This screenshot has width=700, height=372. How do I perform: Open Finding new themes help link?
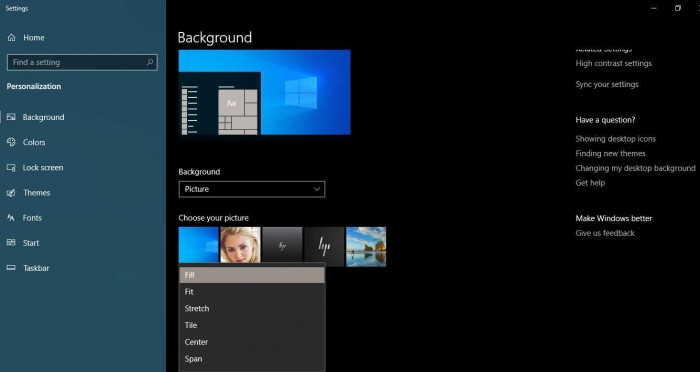pyautogui.click(x=610, y=154)
